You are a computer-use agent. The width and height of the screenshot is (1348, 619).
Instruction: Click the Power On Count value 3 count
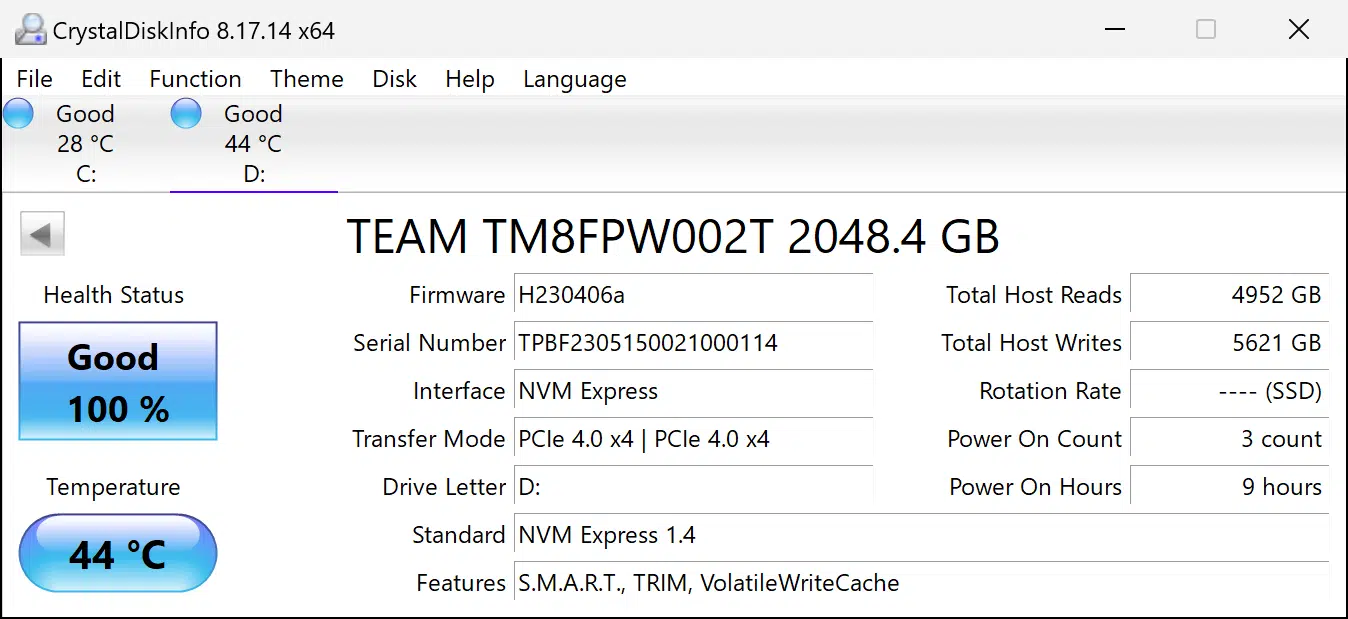tap(1229, 439)
